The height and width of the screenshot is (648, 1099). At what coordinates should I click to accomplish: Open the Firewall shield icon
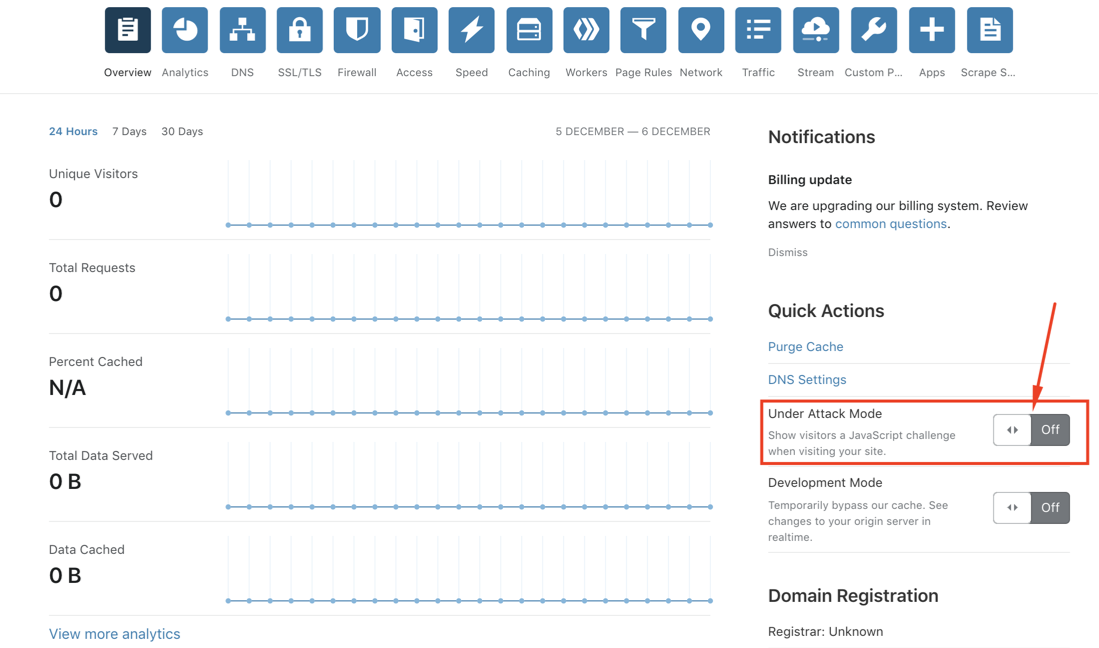(357, 30)
